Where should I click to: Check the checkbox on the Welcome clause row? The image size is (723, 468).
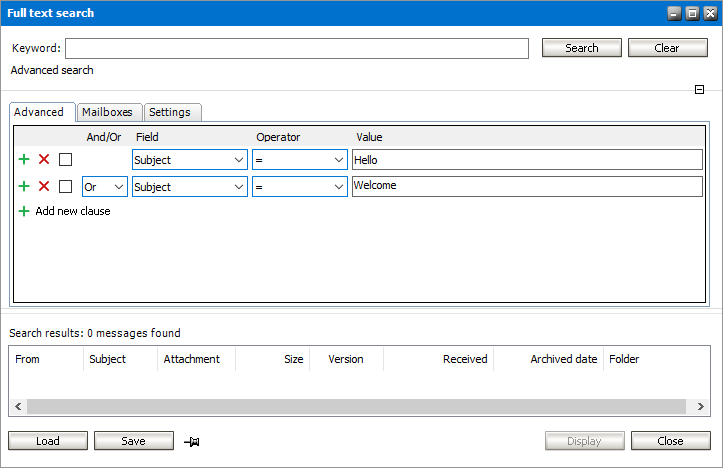65,186
